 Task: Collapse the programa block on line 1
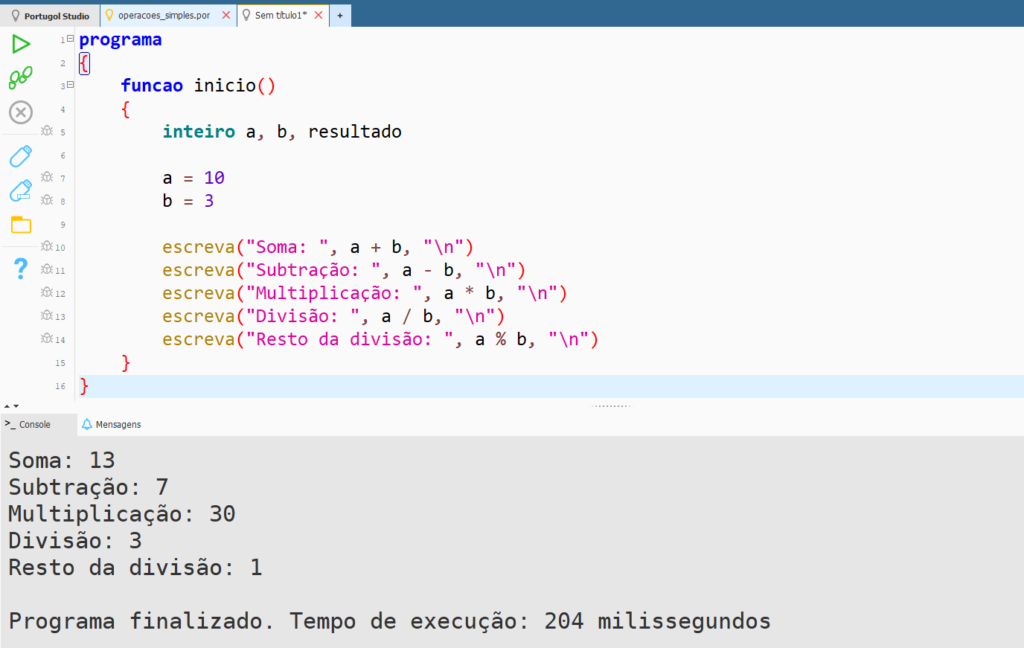(x=70, y=39)
